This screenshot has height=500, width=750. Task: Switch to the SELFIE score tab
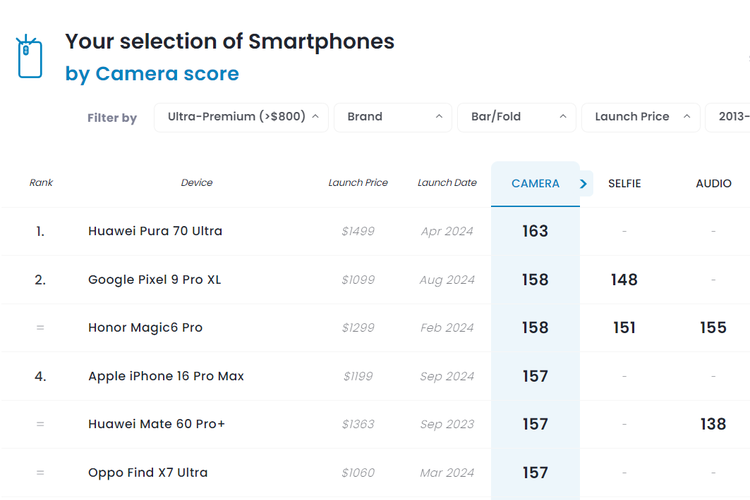(624, 184)
